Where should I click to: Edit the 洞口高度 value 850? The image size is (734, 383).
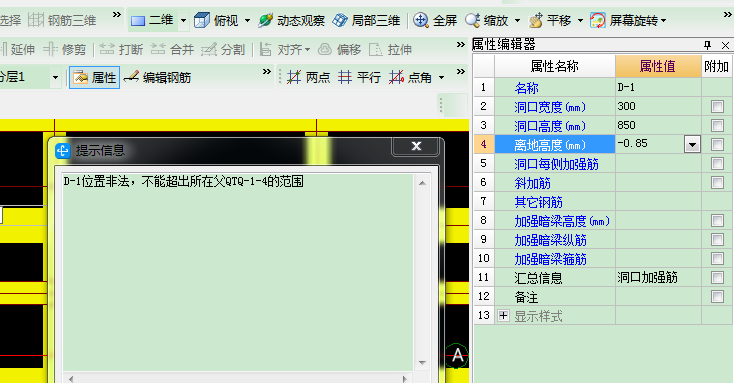point(658,125)
